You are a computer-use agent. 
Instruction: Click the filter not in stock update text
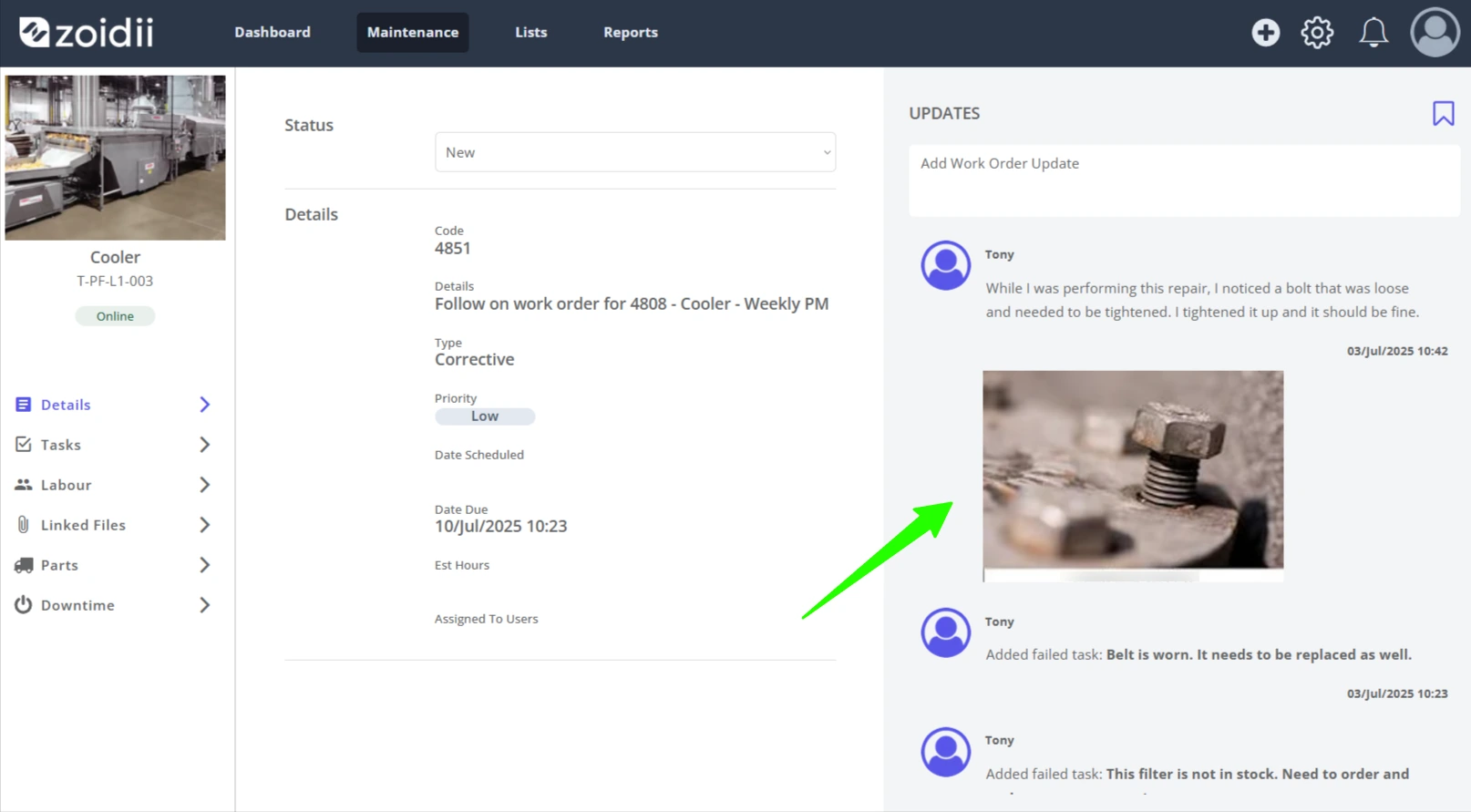(x=1258, y=775)
